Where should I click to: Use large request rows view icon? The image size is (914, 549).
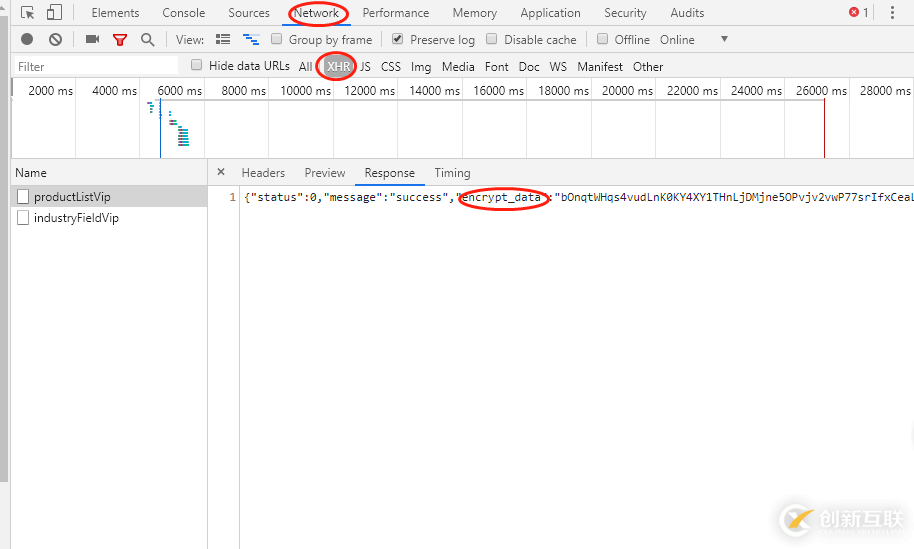223,39
